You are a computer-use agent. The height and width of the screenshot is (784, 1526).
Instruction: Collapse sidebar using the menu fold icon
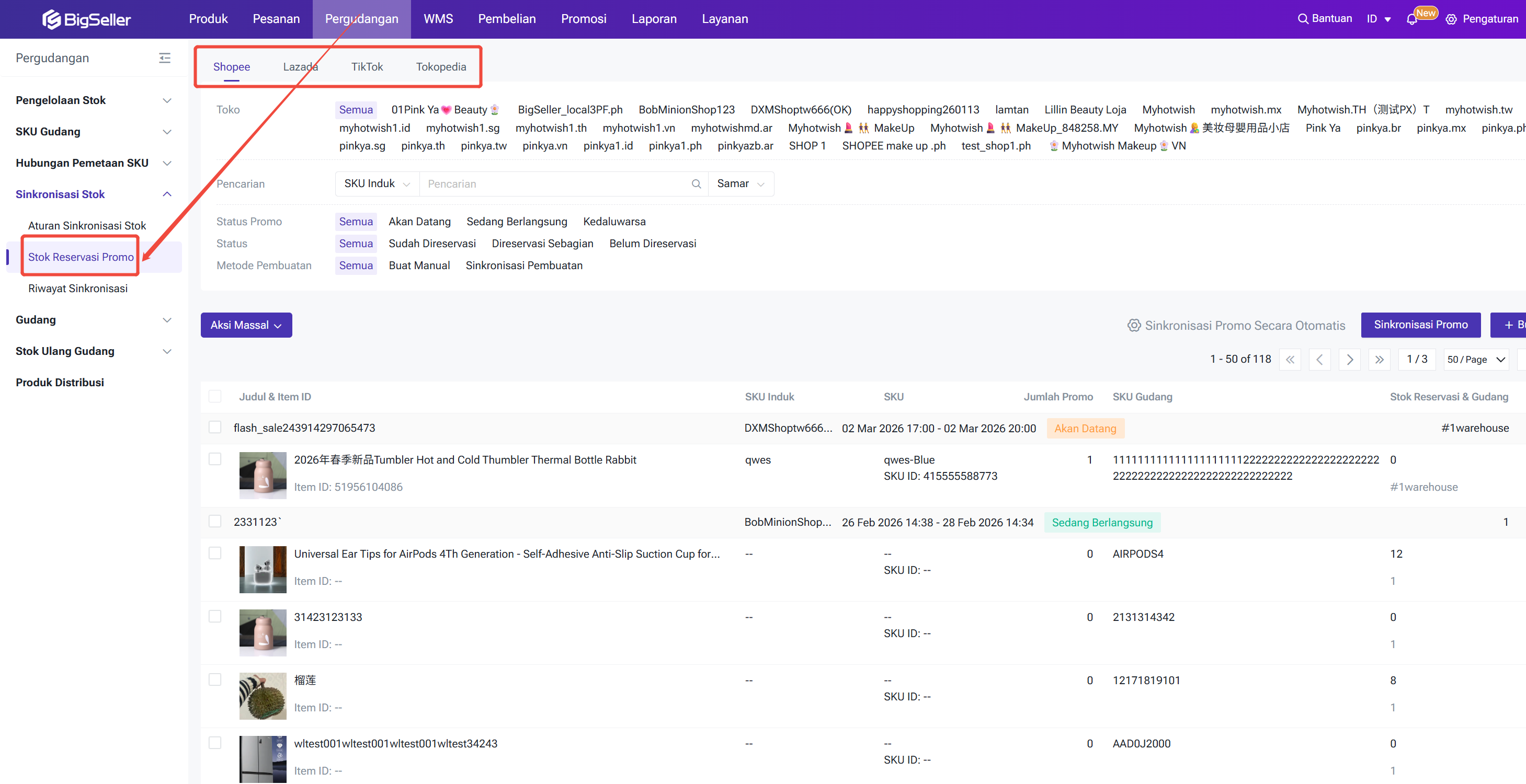click(165, 58)
